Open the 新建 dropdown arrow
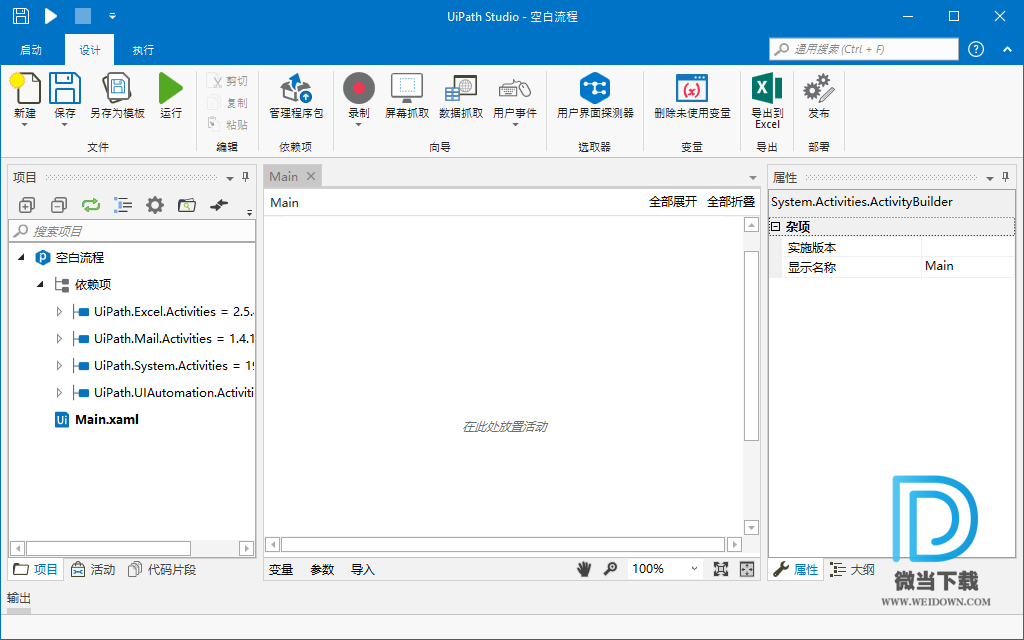Image resolution: width=1024 pixels, height=640 pixels. (x=25, y=124)
